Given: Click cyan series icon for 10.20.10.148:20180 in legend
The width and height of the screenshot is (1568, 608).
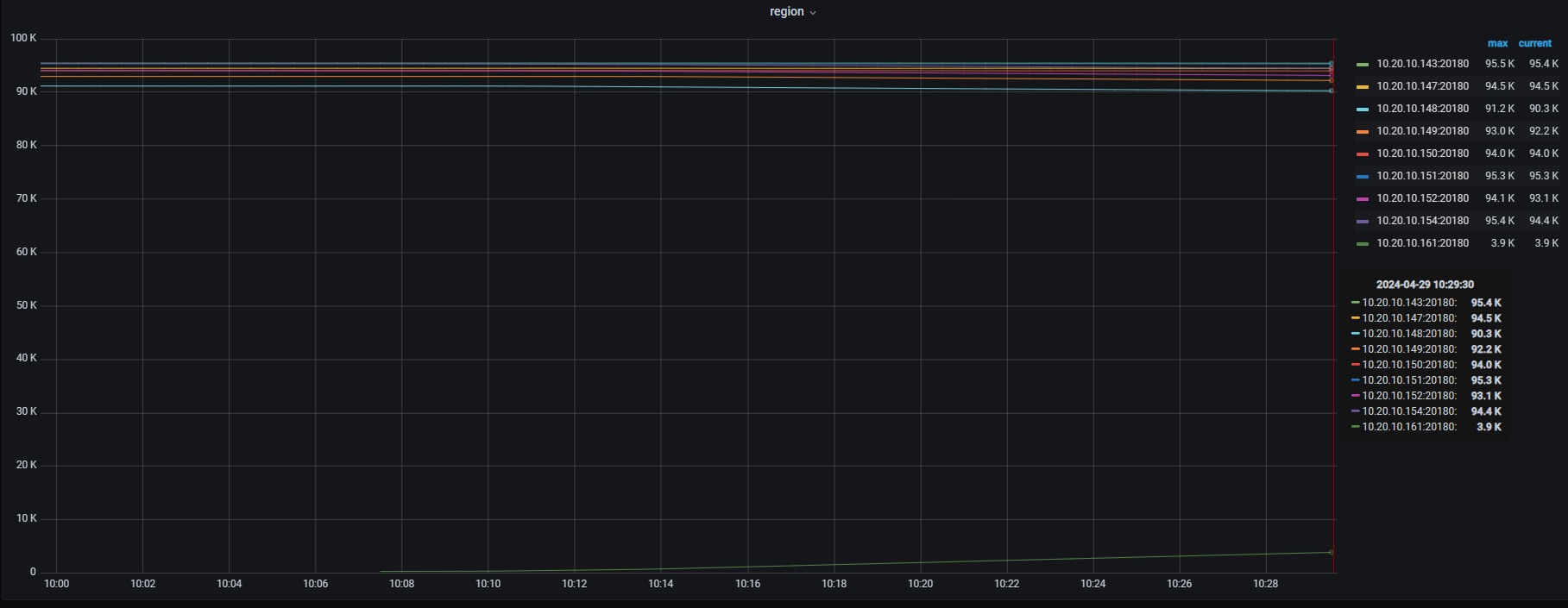Looking at the screenshot, I should pyautogui.click(x=1363, y=110).
